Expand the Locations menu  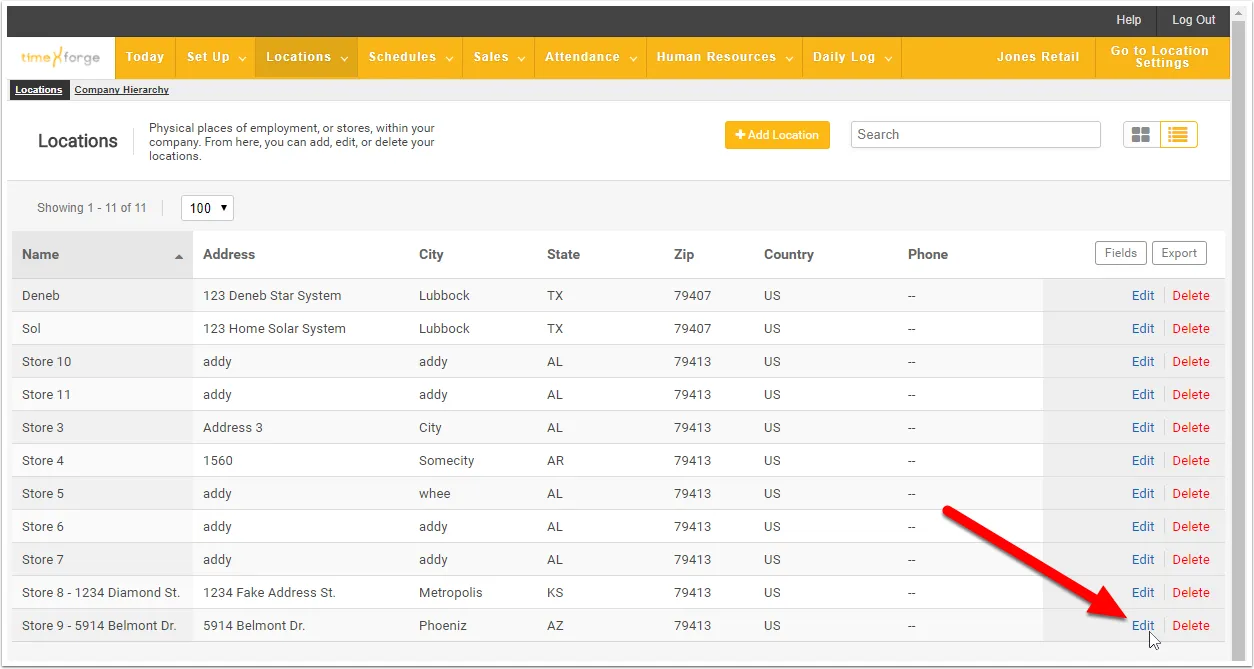[306, 57]
